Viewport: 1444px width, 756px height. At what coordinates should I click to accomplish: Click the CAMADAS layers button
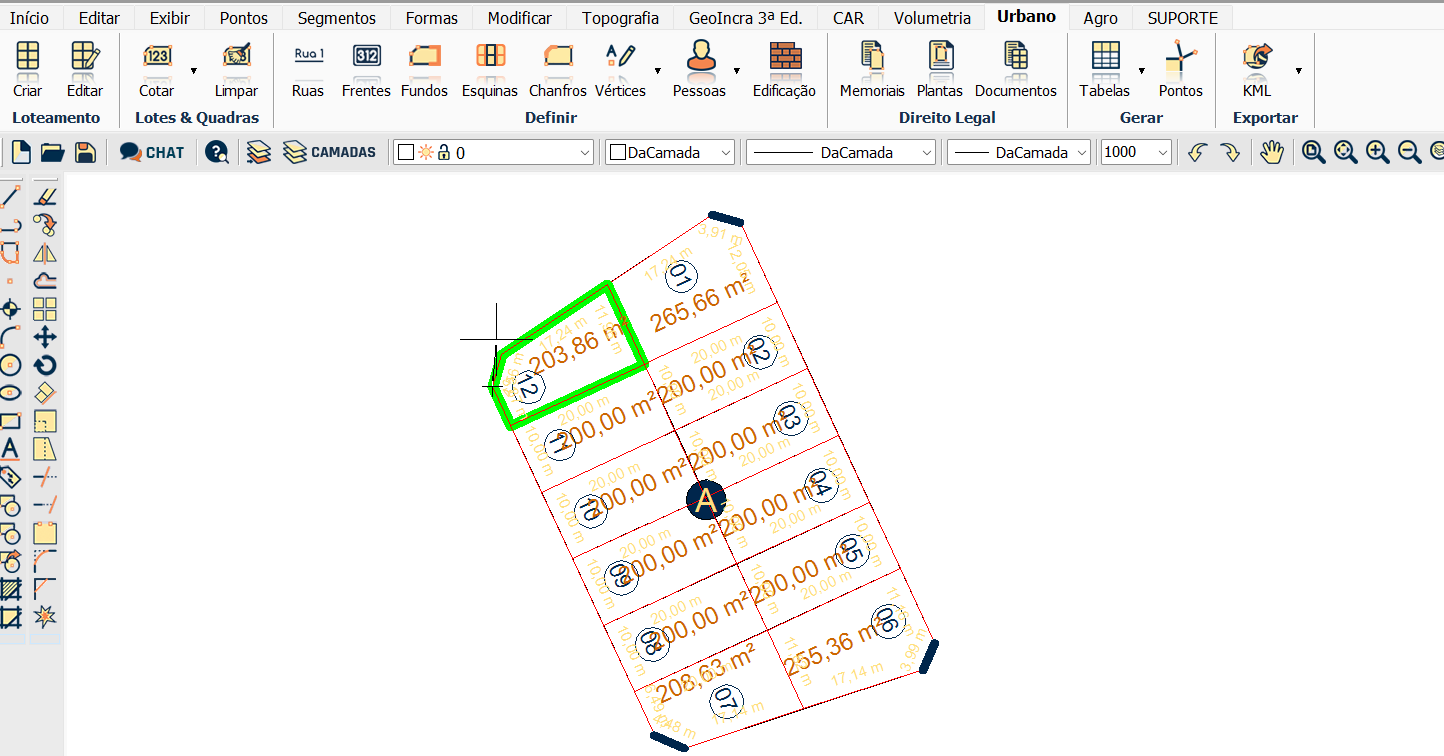click(330, 152)
